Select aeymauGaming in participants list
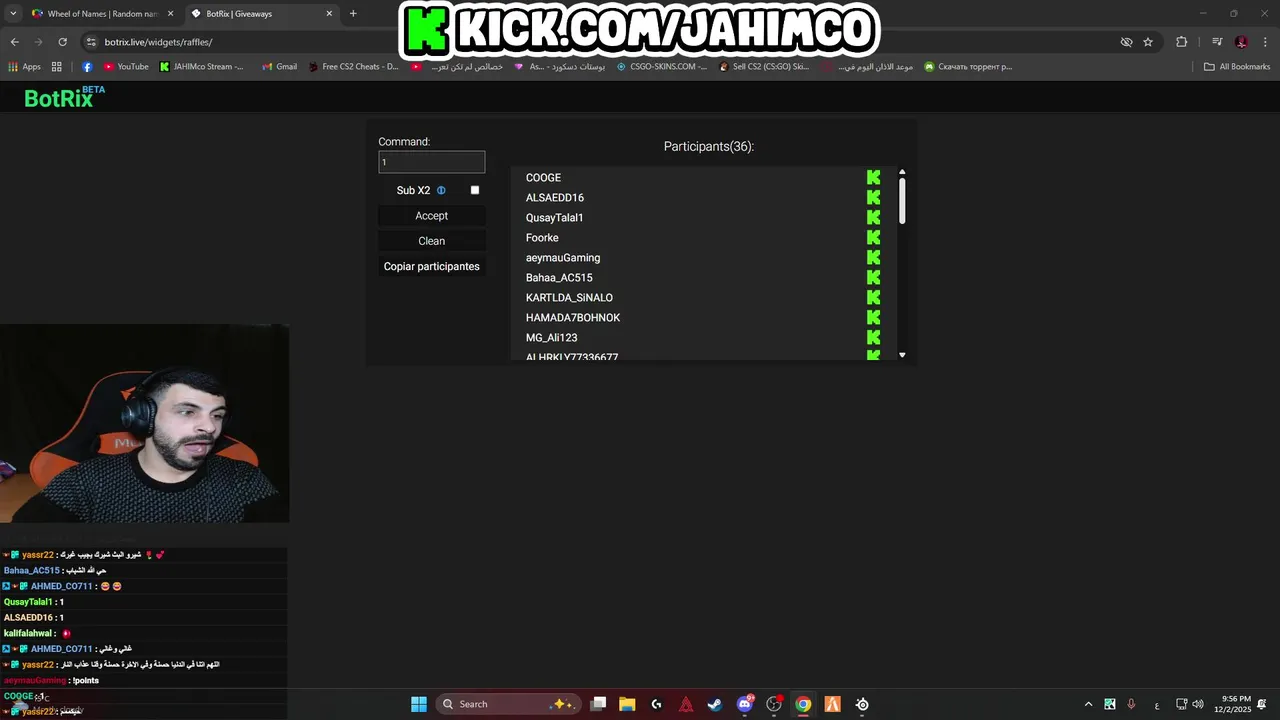Image resolution: width=1280 pixels, height=720 pixels. click(x=563, y=258)
